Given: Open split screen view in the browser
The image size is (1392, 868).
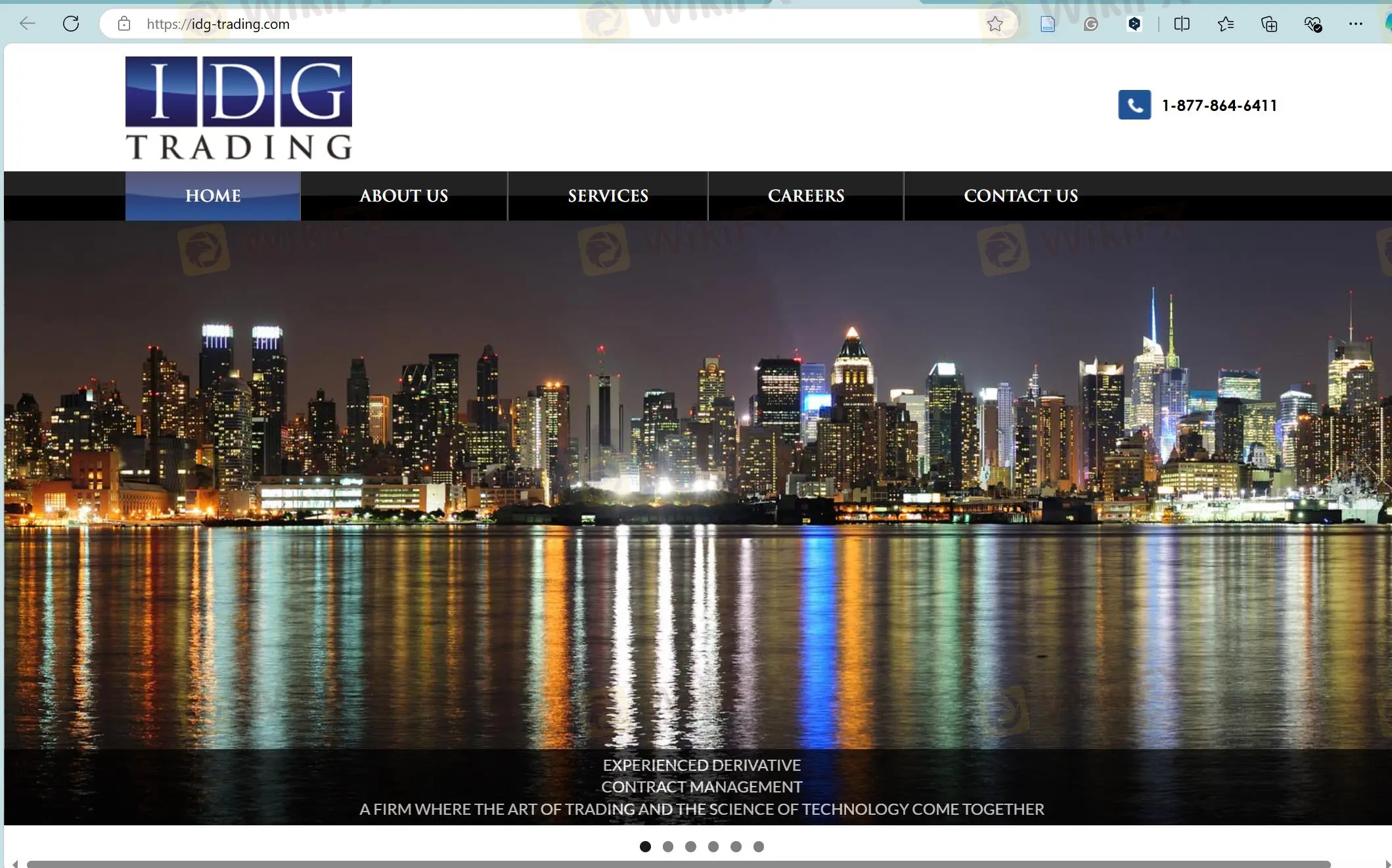Looking at the screenshot, I should click(x=1181, y=24).
